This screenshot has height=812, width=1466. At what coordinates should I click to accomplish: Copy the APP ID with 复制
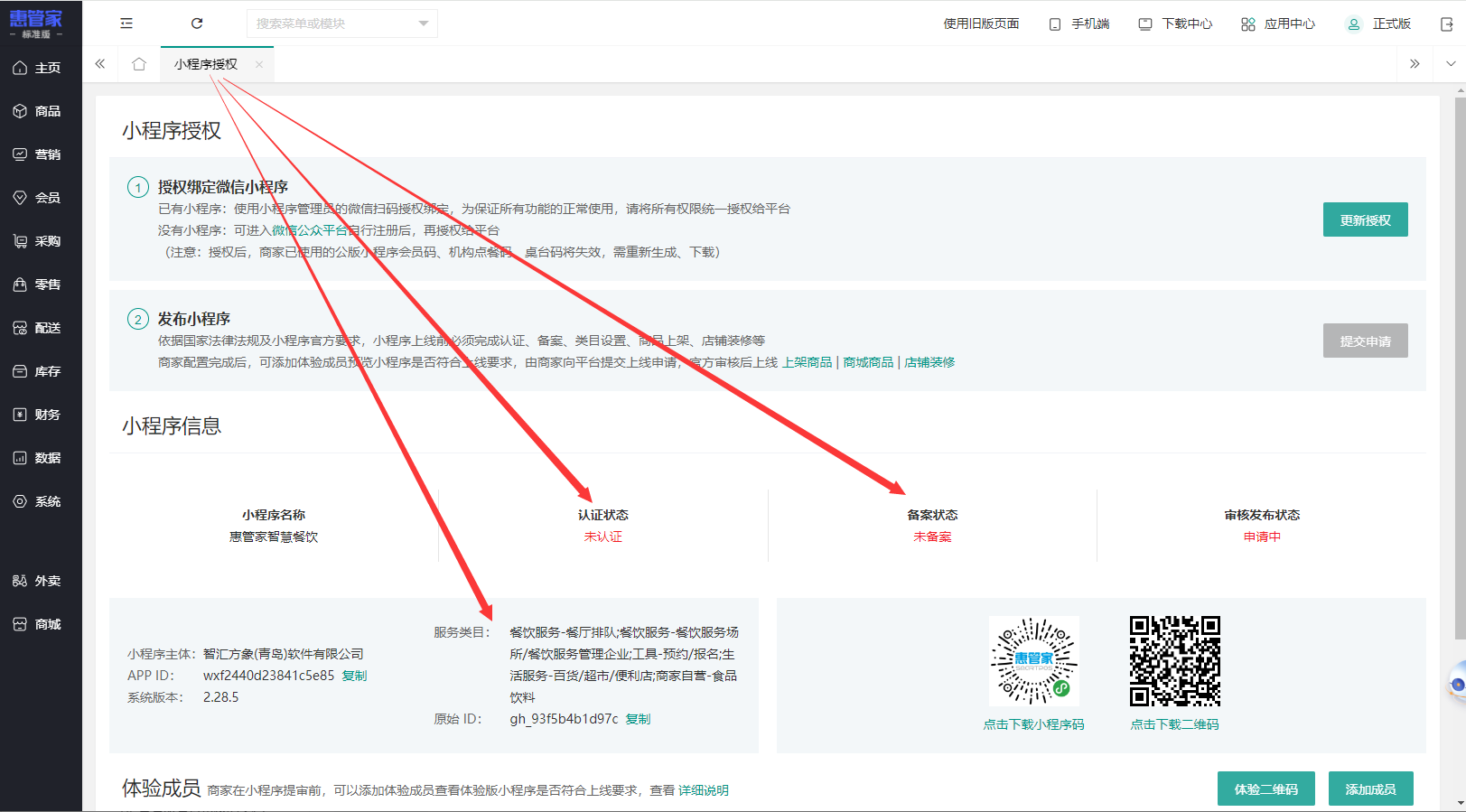click(354, 676)
